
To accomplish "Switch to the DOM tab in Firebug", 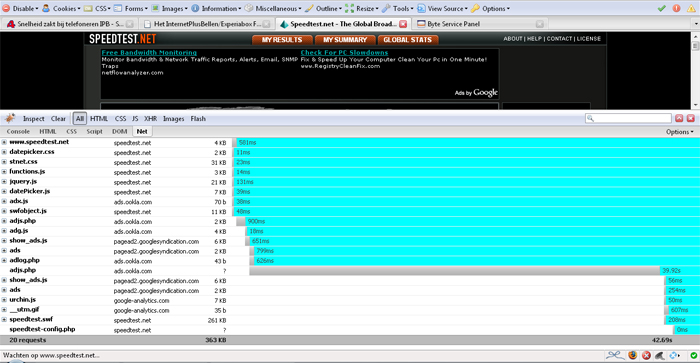I will coord(119,131).
